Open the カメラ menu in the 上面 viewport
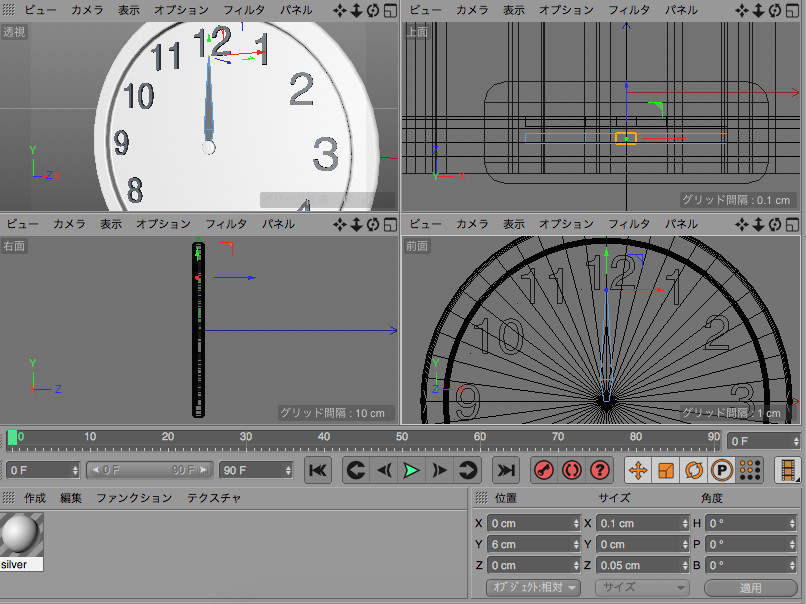806x604 pixels. pos(472,10)
